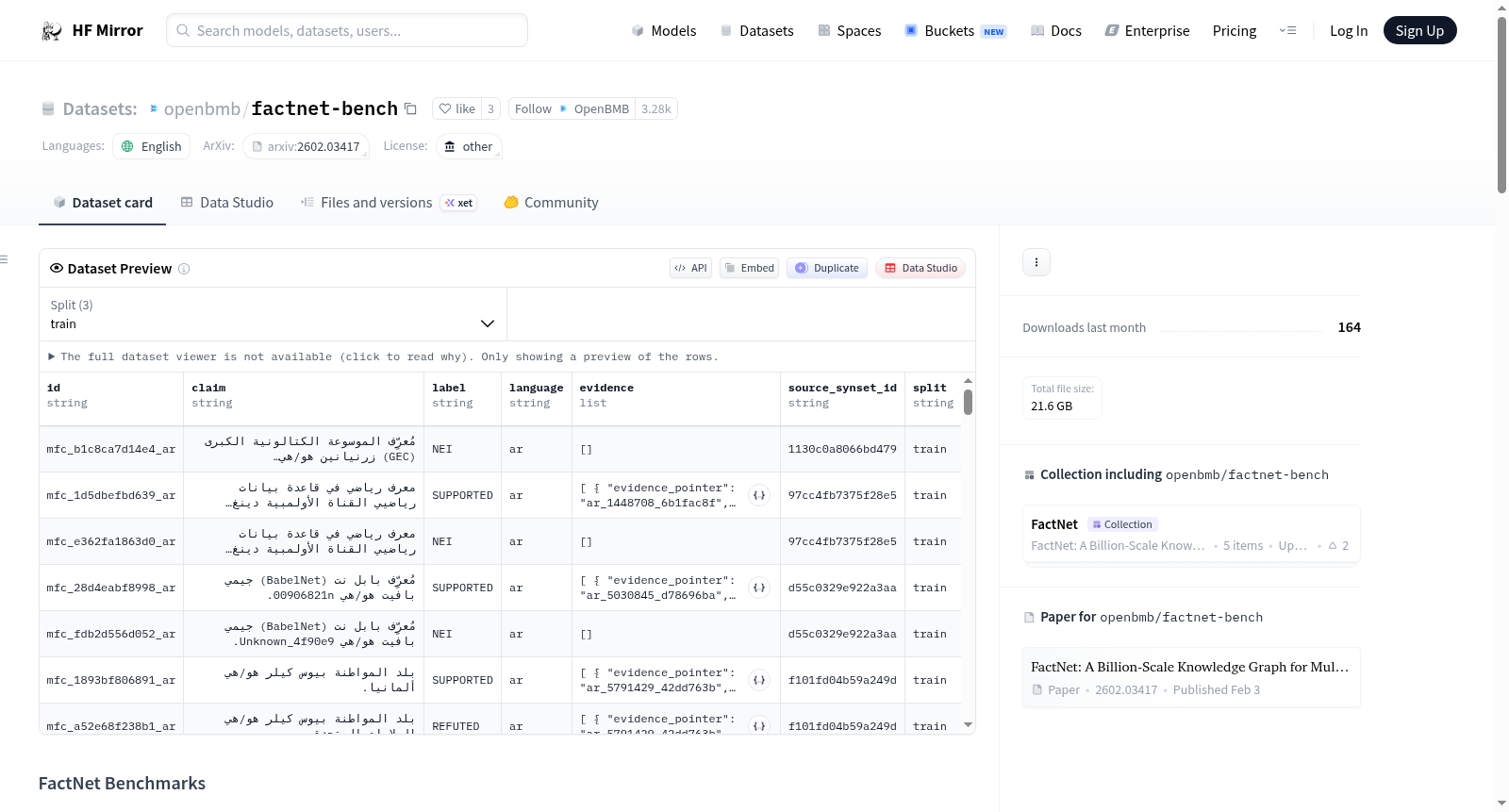1509x812 pixels.
Task: Open the Pricing page
Action: (1235, 31)
